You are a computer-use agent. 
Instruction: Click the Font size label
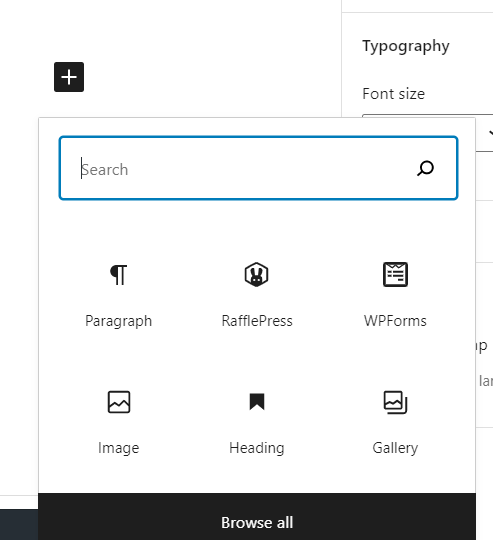pyautogui.click(x=394, y=94)
